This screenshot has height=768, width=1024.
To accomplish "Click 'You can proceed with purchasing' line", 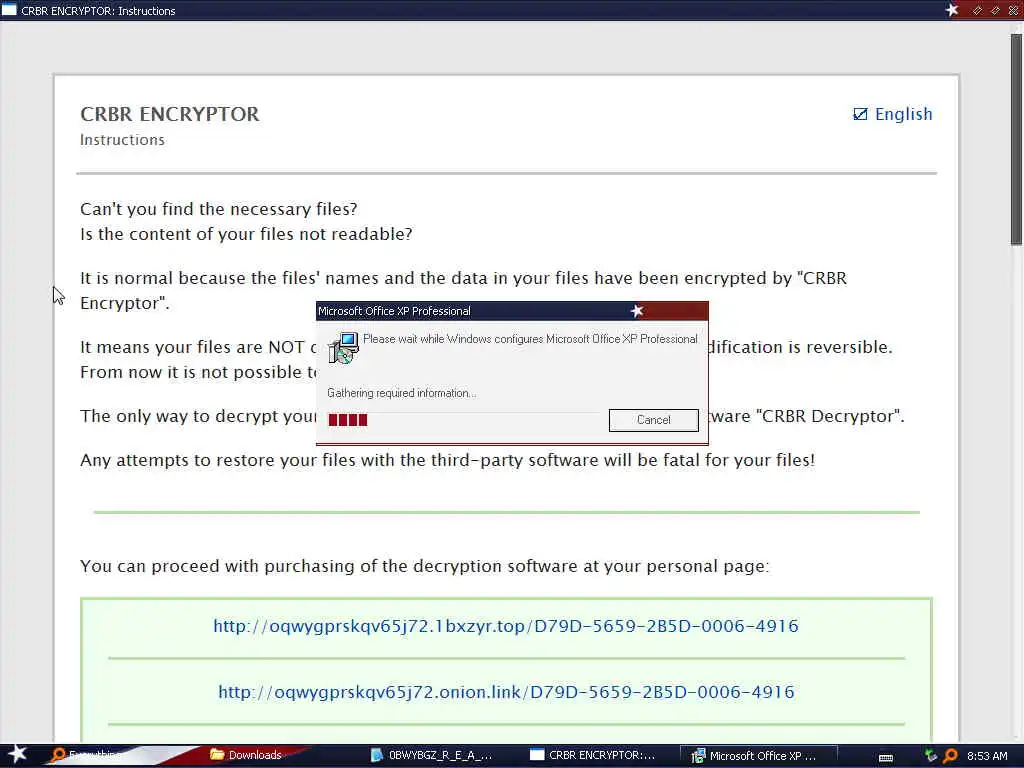I will (424, 566).
